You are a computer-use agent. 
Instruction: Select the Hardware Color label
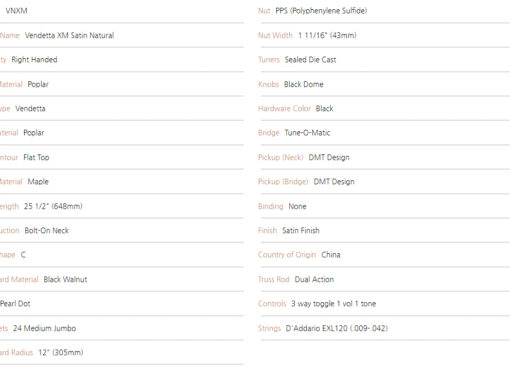click(284, 109)
